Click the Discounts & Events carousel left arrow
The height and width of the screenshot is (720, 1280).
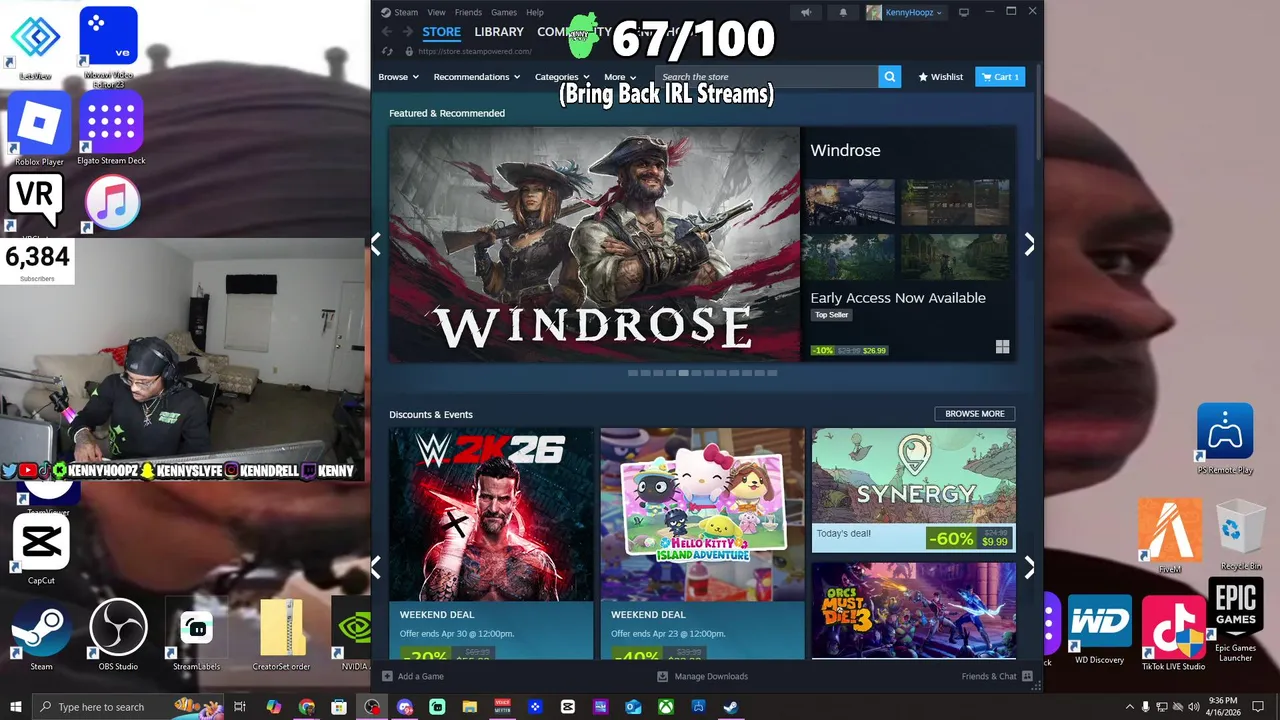[x=376, y=567]
